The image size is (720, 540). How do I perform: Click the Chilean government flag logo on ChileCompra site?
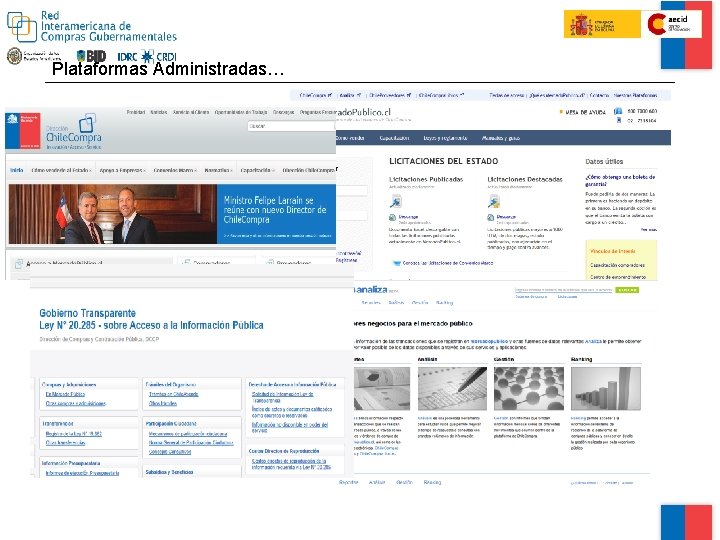click(x=23, y=131)
